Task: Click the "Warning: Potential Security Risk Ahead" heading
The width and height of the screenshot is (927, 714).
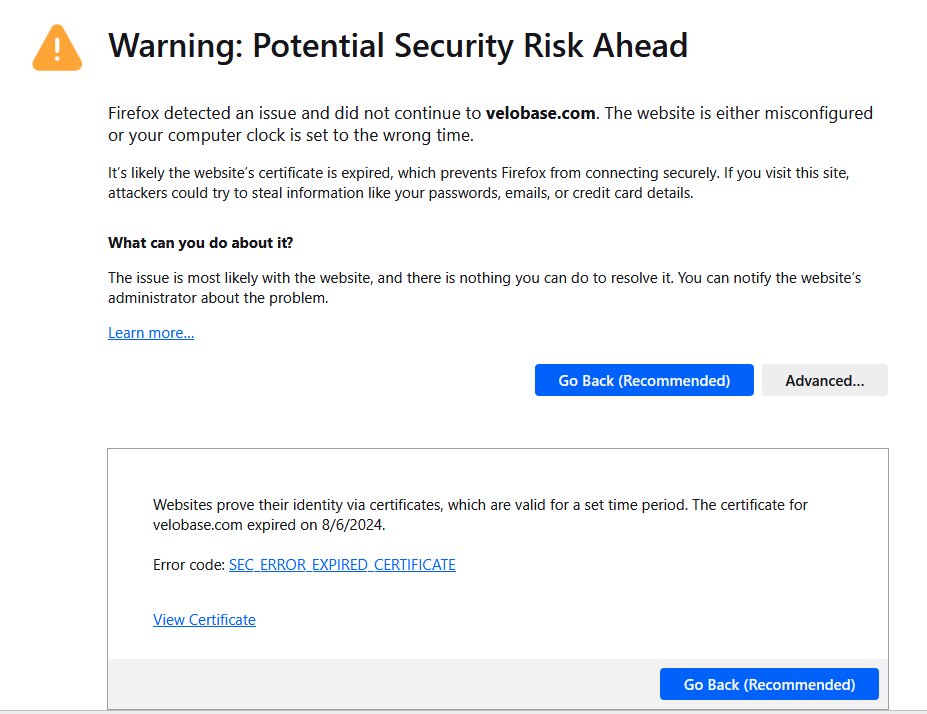Action: [397, 46]
